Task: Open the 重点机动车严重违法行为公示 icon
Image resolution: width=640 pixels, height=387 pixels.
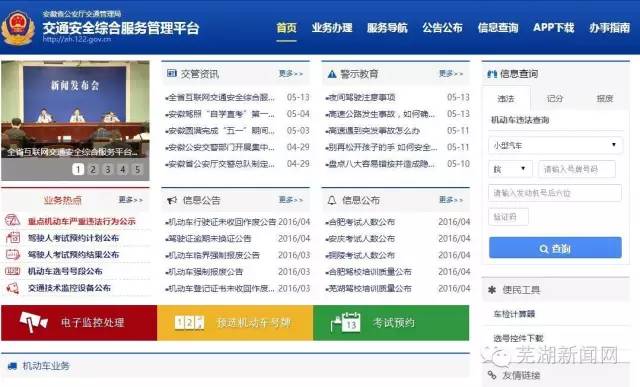Action: (x=12, y=221)
